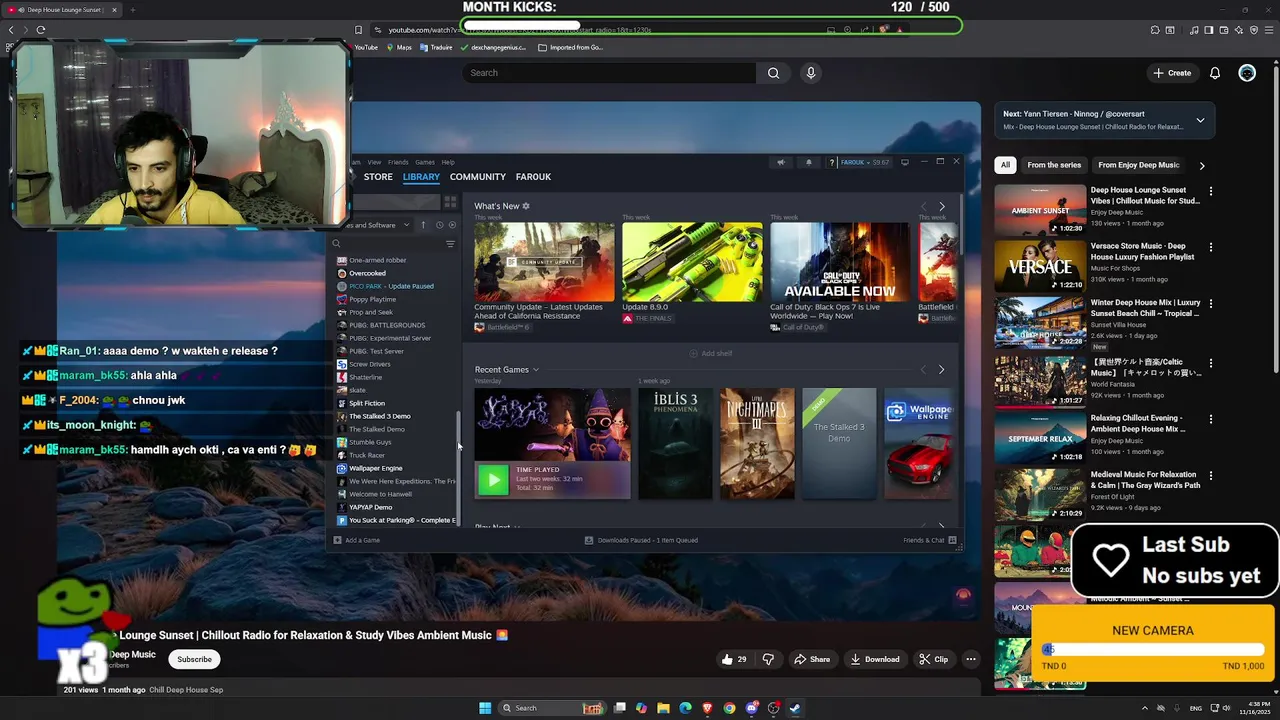Filter Steam library by recent activity clock

pos(439,225)
